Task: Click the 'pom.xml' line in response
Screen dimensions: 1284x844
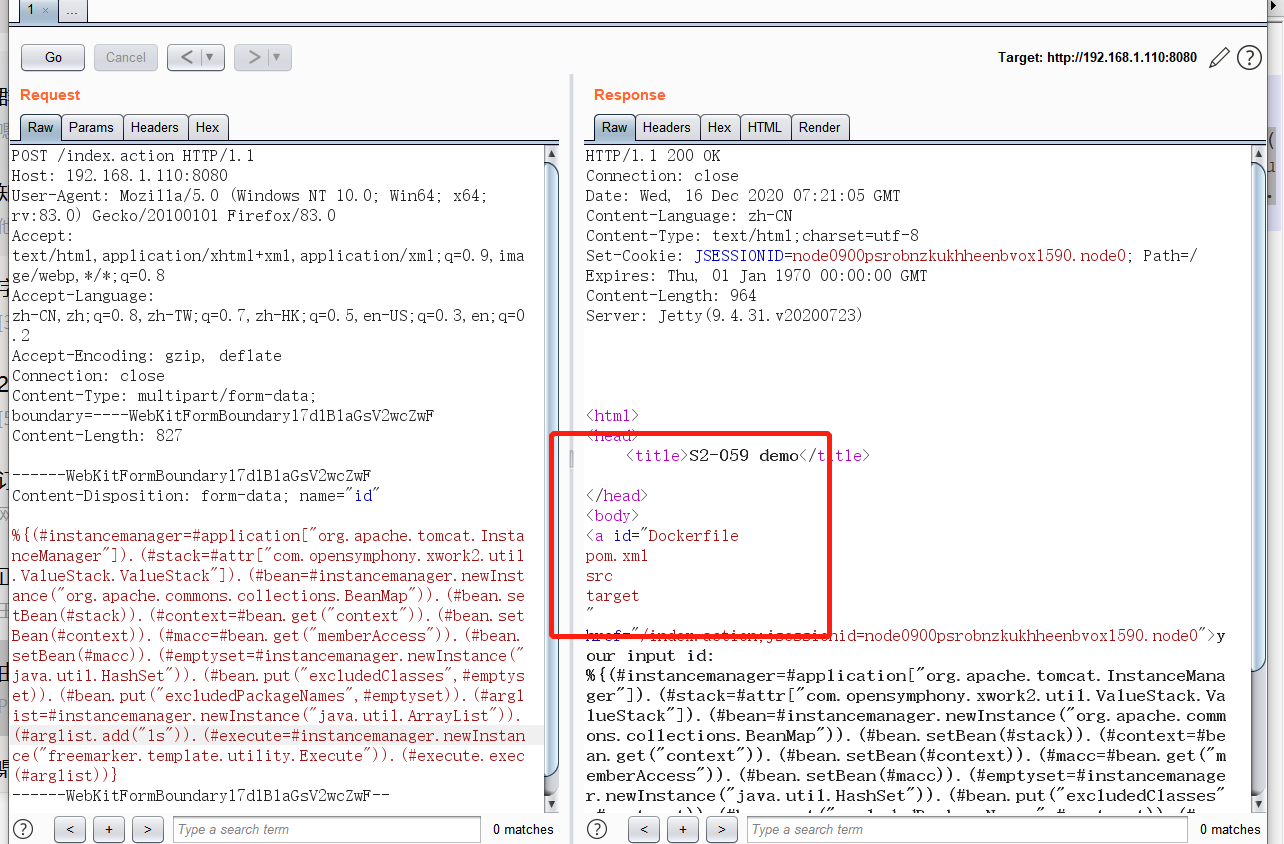Action: pos(617,556)
